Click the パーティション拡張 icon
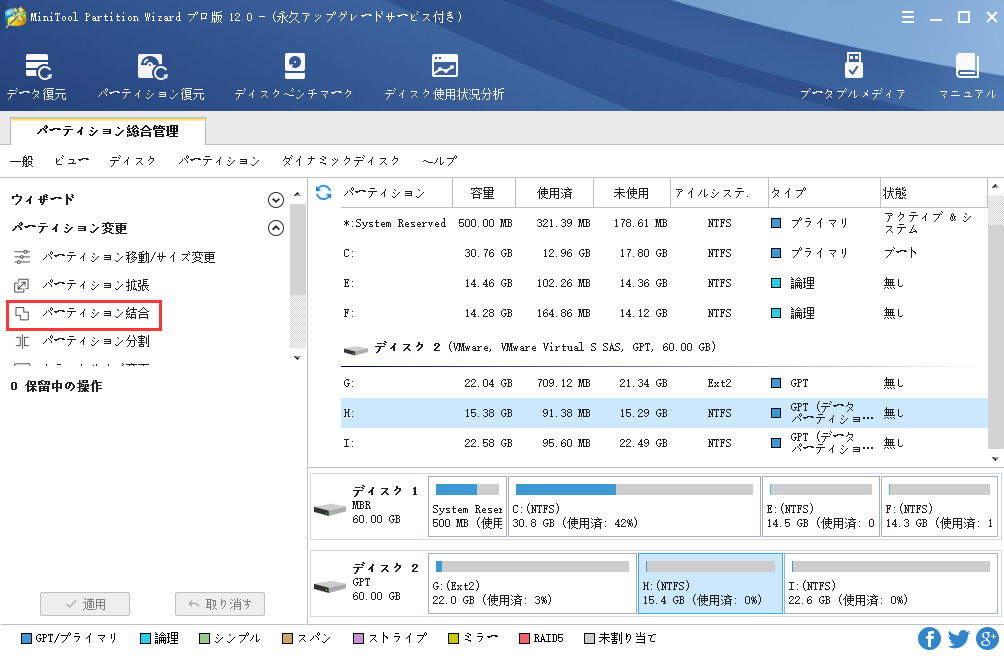This screenshot has height=656, width=1004. pyautogui.click(x=22, y=285)
